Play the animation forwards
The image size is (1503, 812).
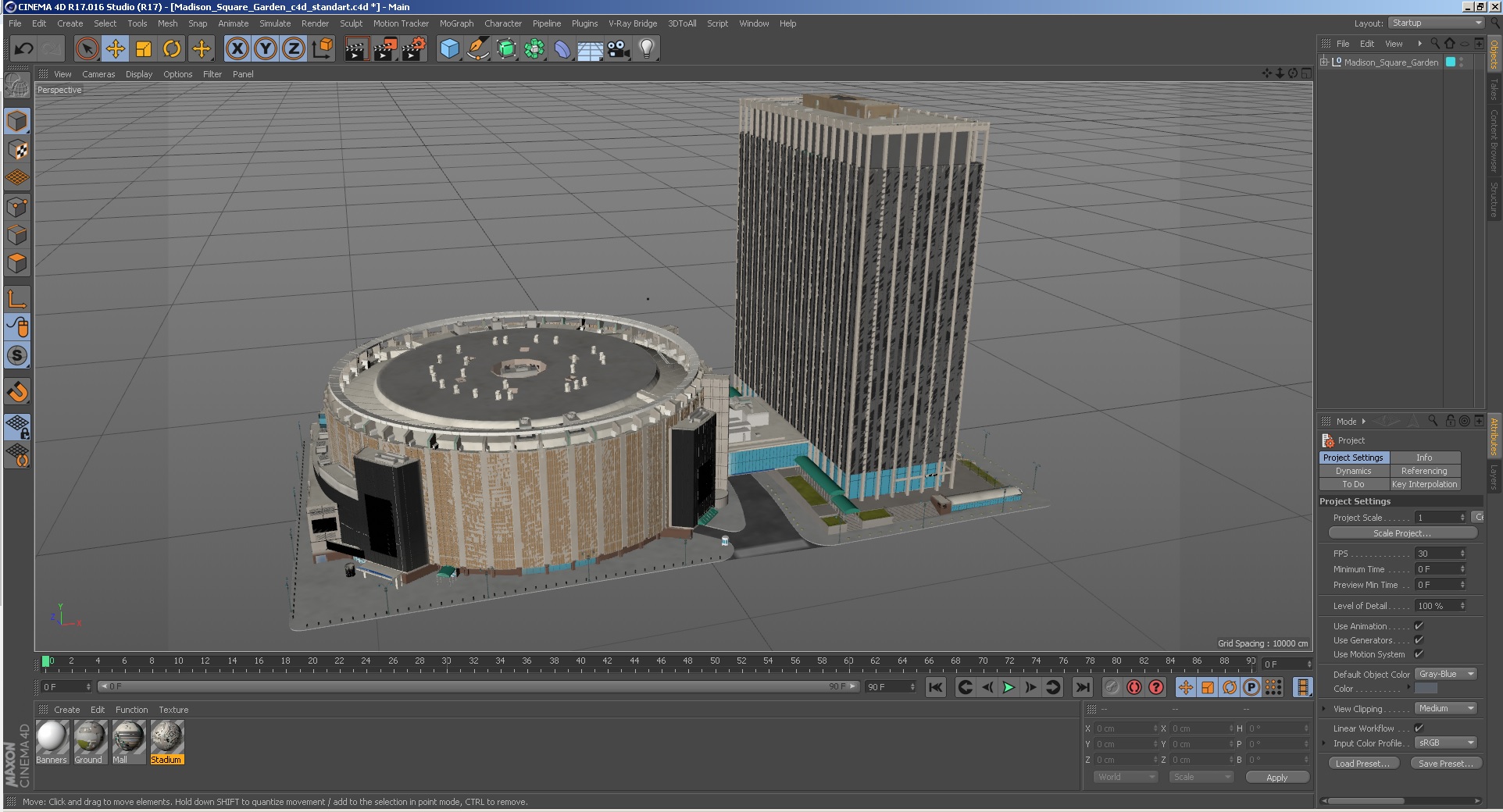1009,687
